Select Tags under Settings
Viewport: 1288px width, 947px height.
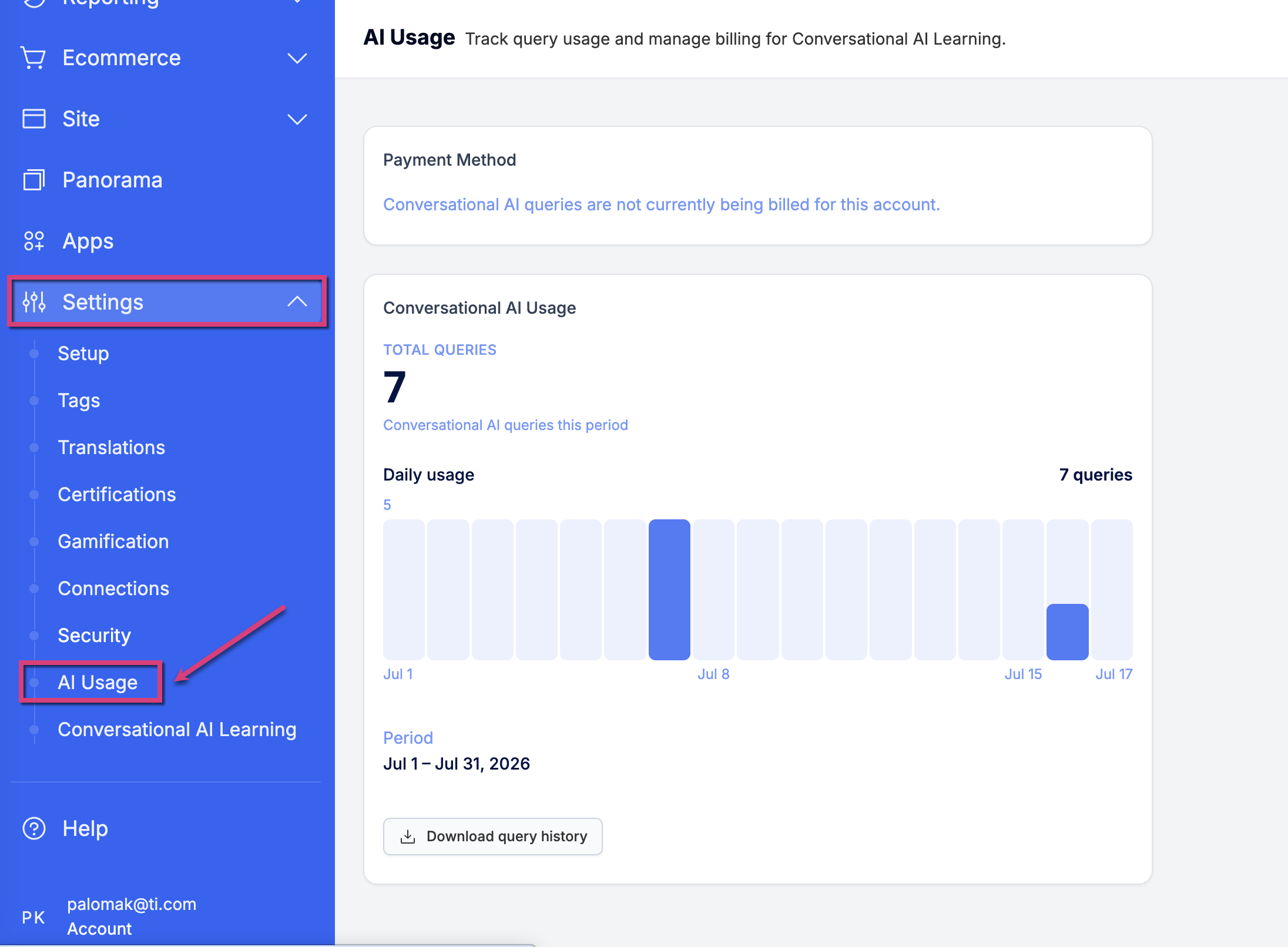tap(79, 401)
